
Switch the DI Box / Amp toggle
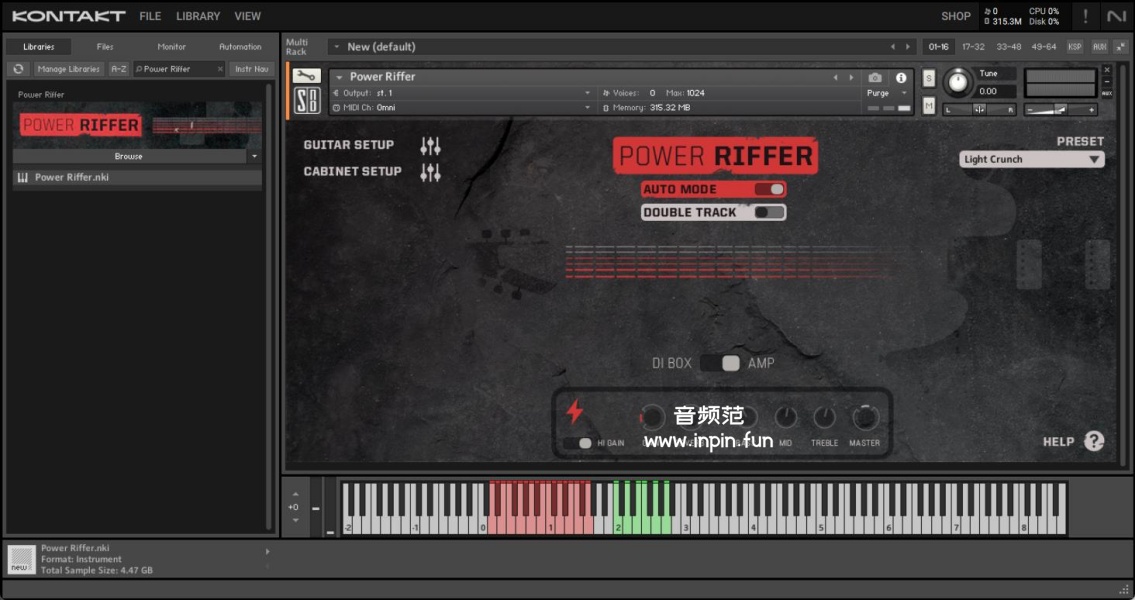pyautogui.click(x=721, y=363)
